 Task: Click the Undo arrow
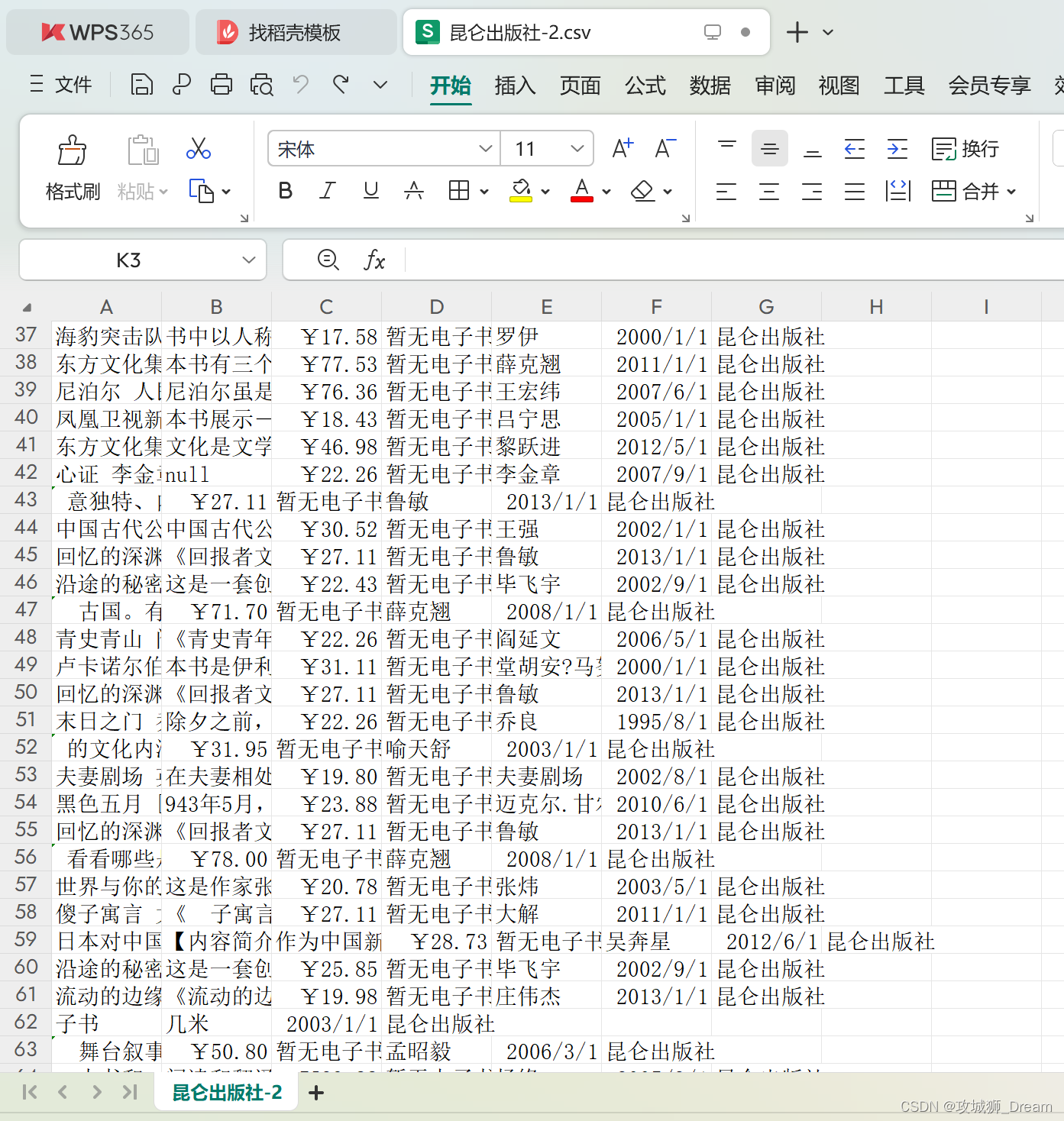click(301, 84)
